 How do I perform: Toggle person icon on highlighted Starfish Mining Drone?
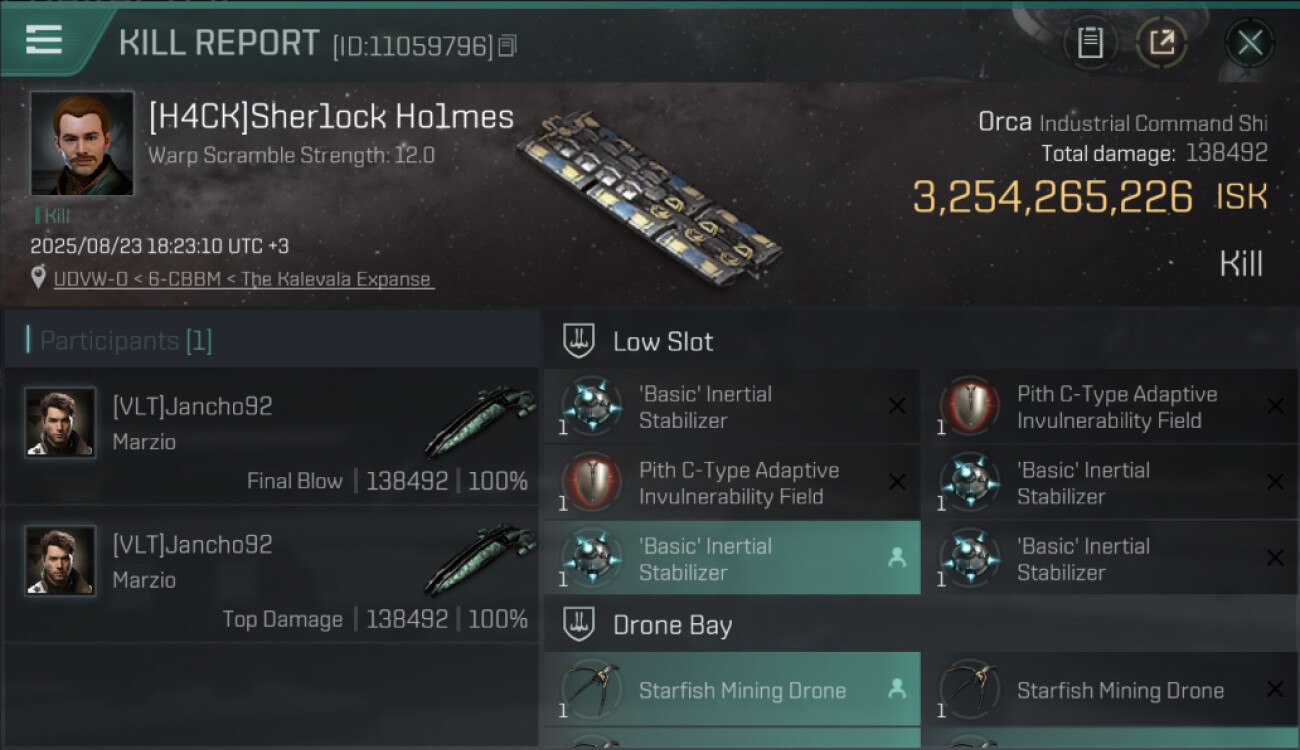click(x=897, y=689)
